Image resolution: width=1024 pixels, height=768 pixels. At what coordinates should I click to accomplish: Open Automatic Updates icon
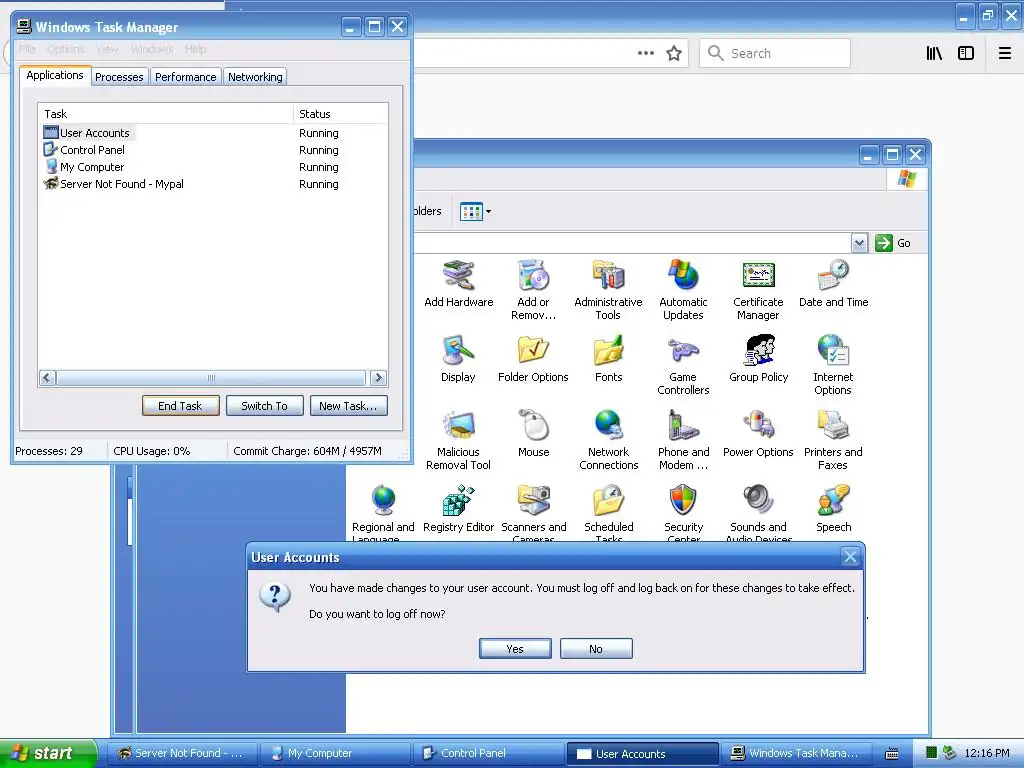[683, 290]
